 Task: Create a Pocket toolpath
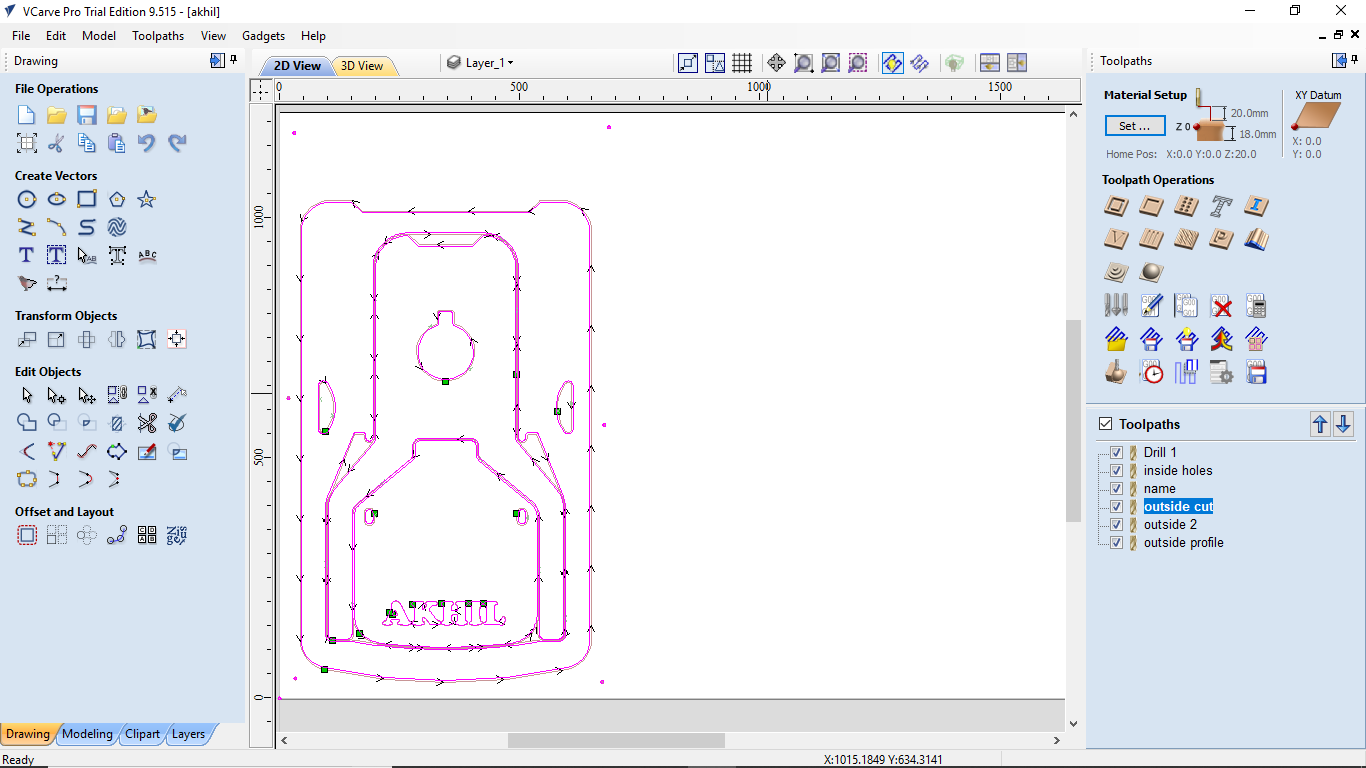[x=1151, y=207]
